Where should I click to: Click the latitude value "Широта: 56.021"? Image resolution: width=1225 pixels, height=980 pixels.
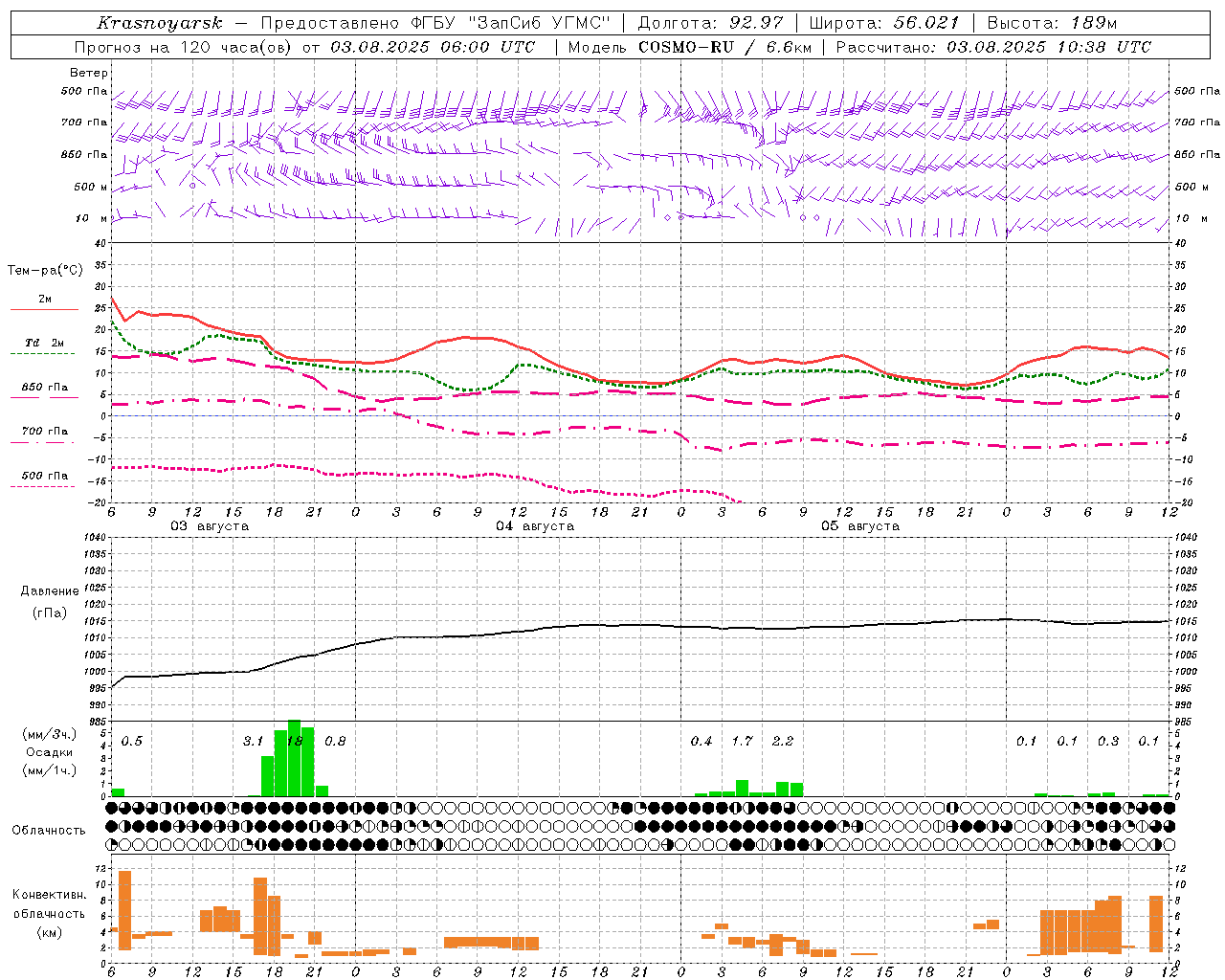tap(884, 23)
